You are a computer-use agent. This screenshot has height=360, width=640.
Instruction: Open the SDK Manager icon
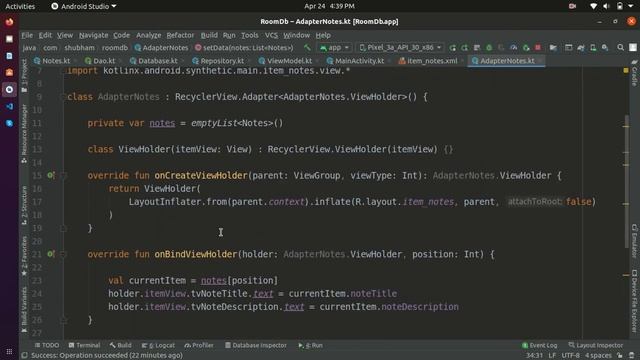pyautogui.click(x=605, y=48)
